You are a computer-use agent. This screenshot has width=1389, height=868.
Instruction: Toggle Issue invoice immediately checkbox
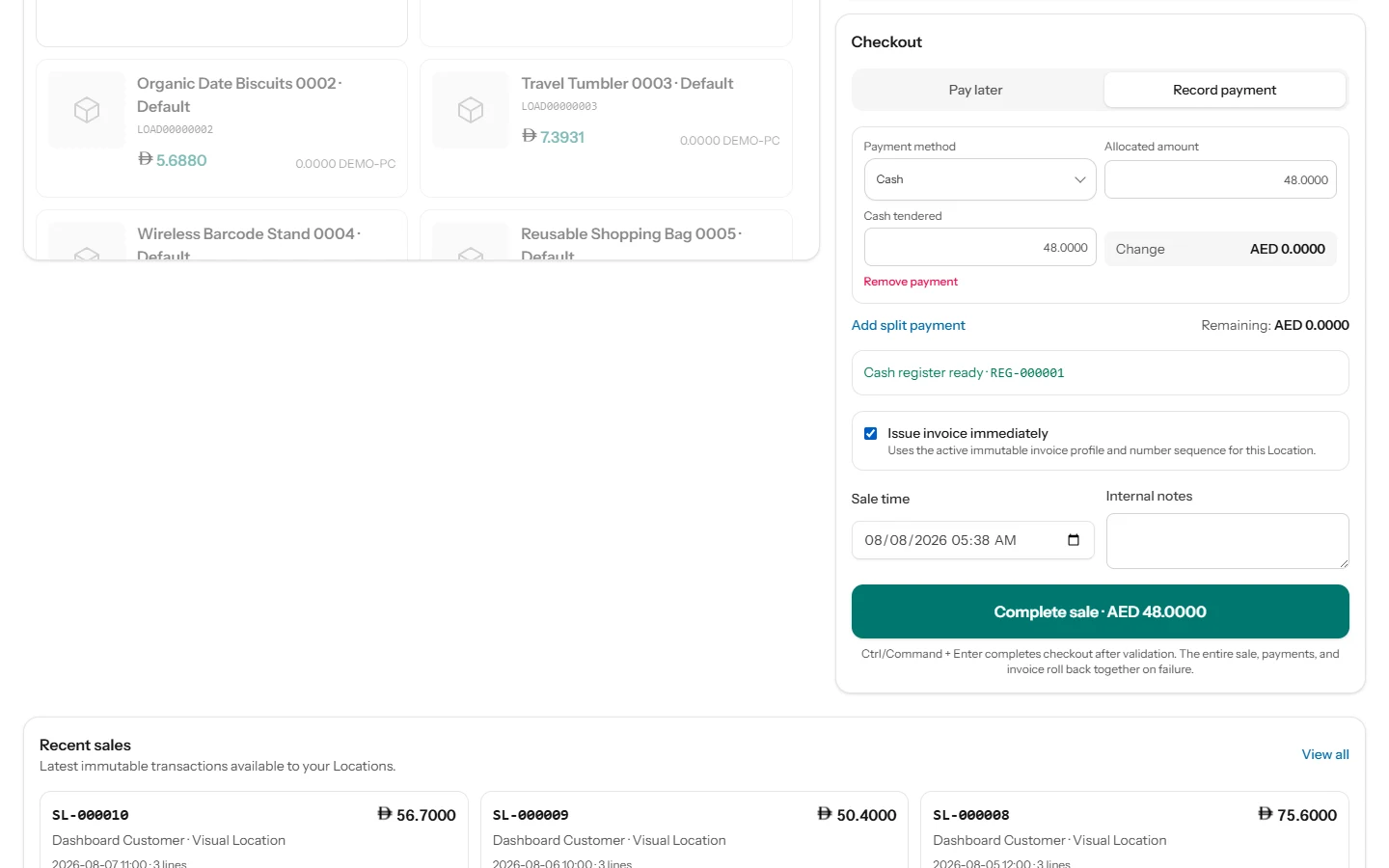[870, 433]
